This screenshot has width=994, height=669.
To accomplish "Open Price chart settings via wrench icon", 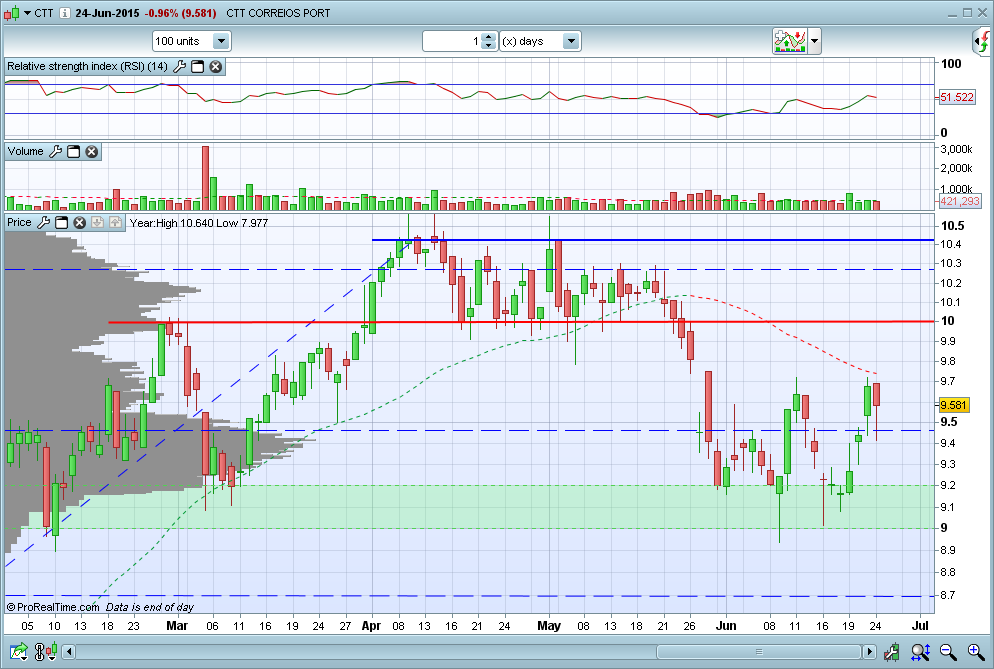I will tap(43, 223).
